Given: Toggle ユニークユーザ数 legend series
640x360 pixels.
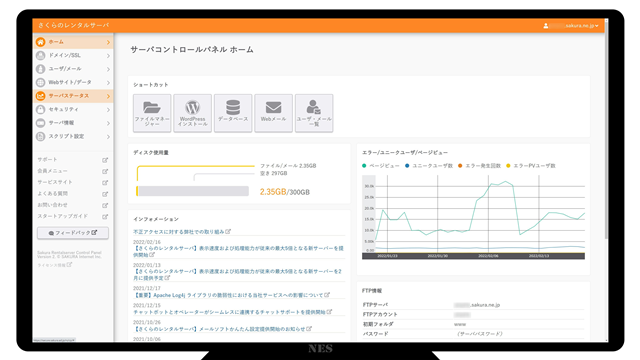Looking at the screenshot, I should (x=429, y=166).
